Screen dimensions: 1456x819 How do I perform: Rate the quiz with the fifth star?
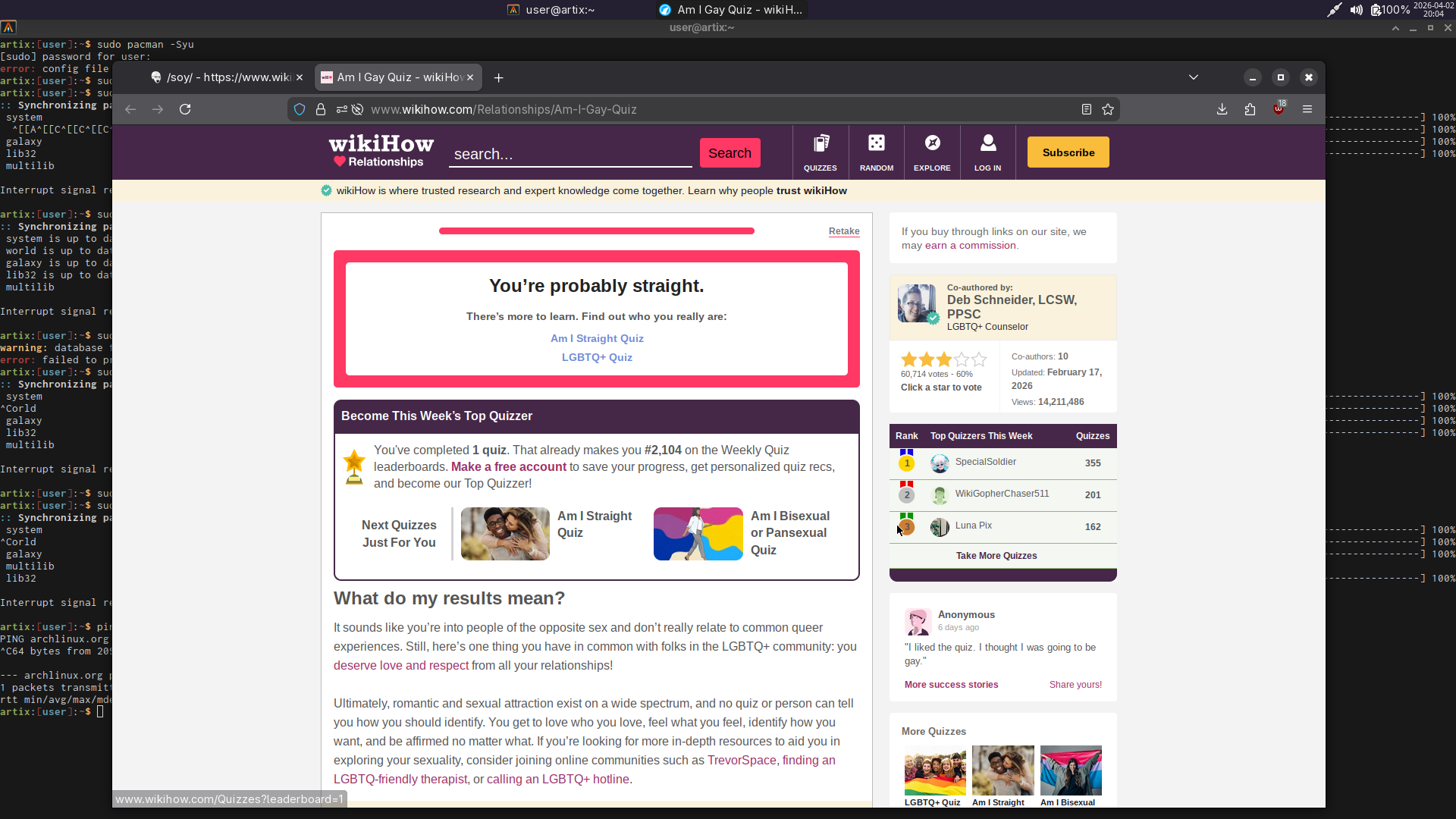click(x=979, y=359)
